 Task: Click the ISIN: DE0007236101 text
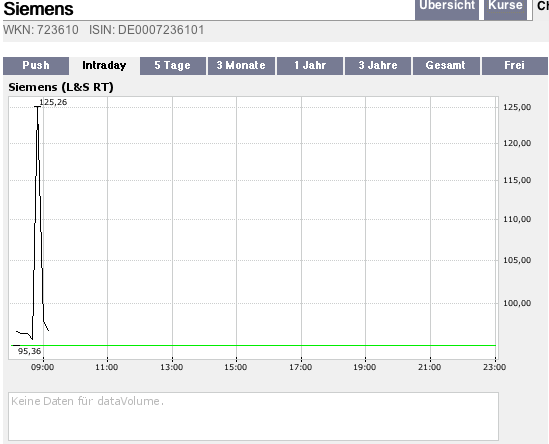pyautogui.click(x=146, y=30)
